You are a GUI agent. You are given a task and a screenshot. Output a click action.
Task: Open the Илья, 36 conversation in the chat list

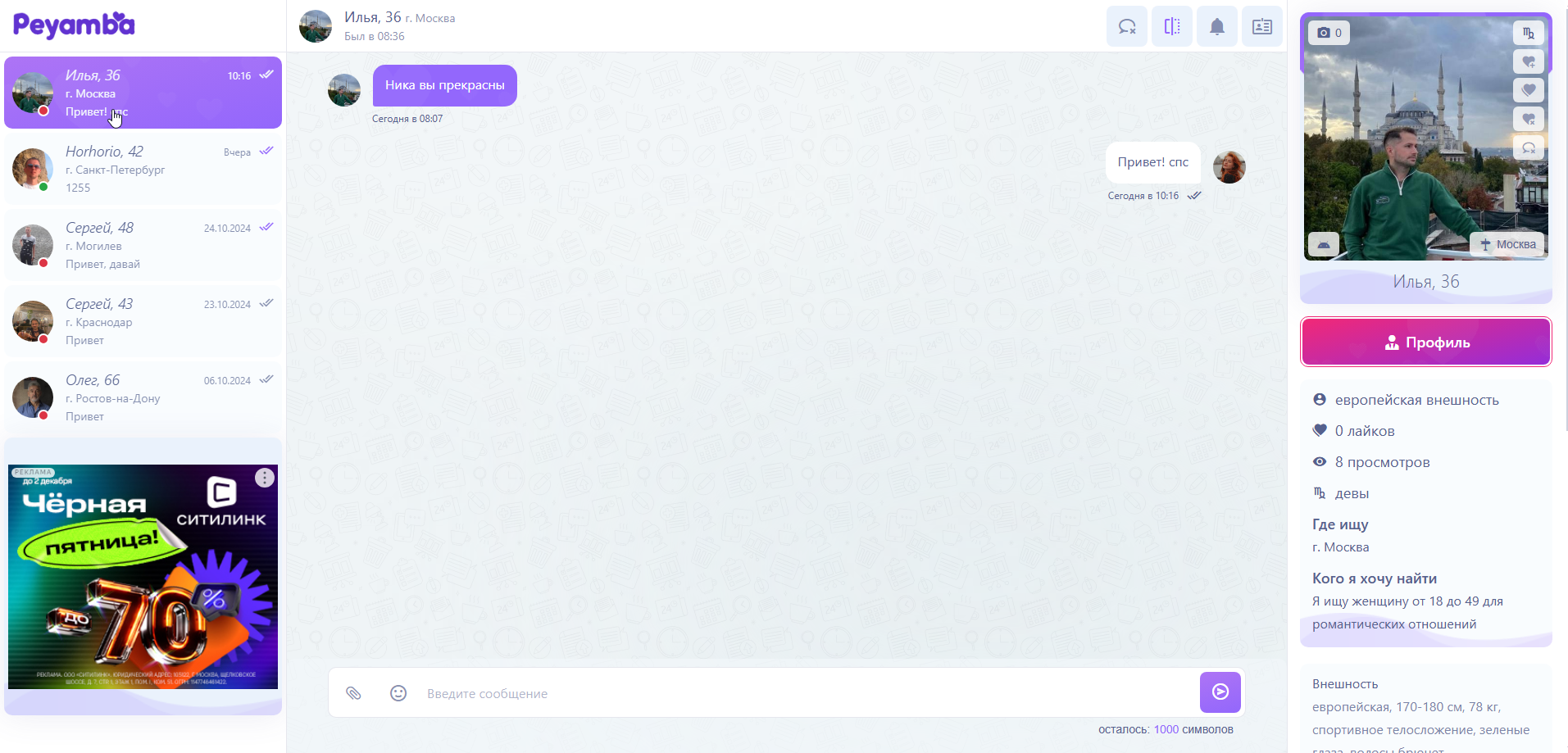(x=143, y=93)
